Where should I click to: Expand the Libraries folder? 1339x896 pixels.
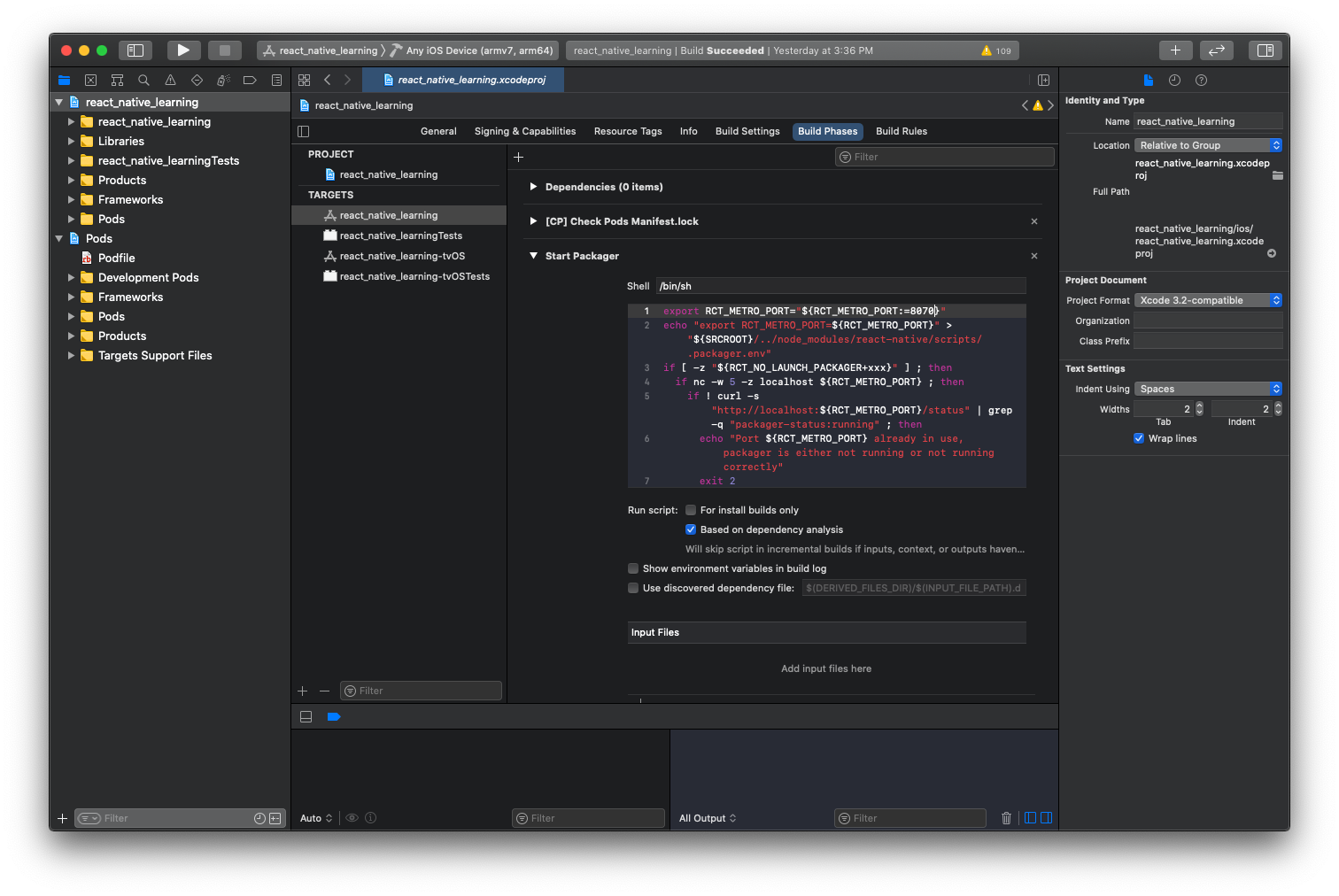point(71,141)
